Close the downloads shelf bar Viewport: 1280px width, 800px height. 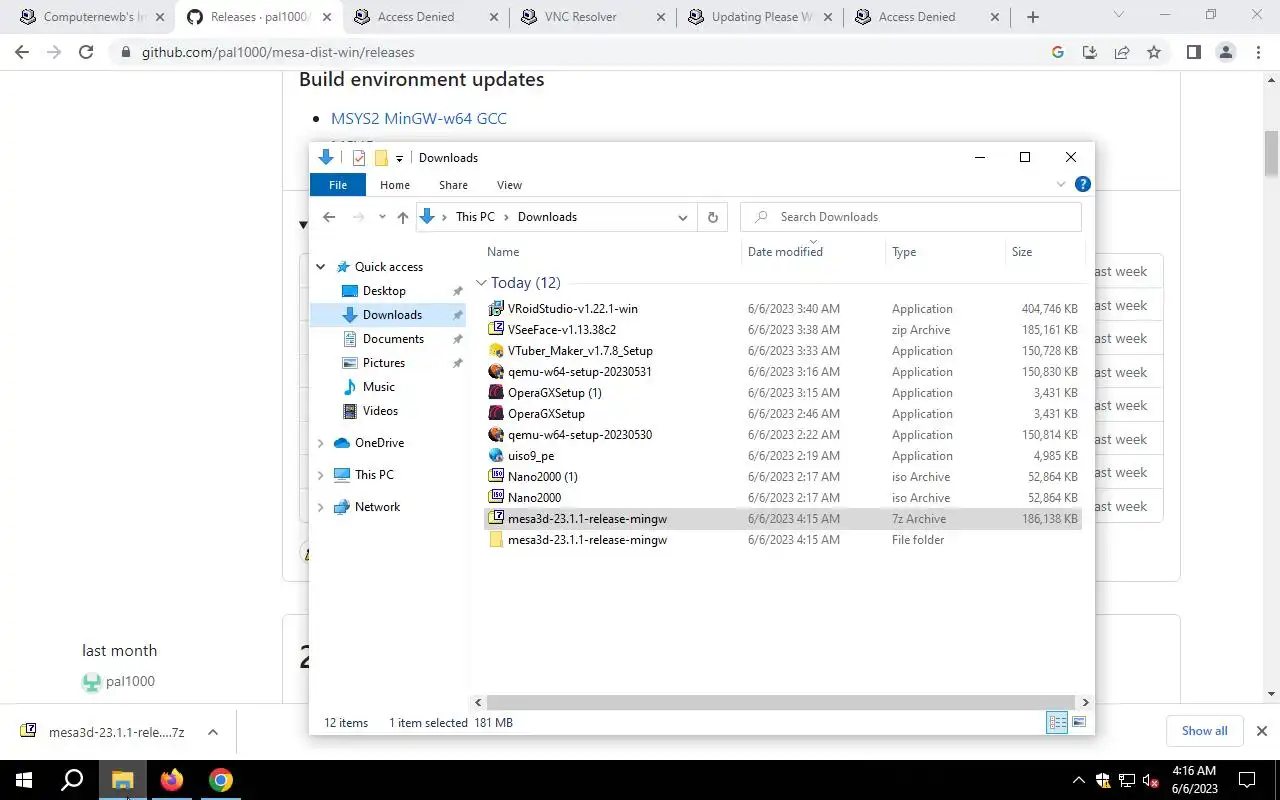point(1262,731)
